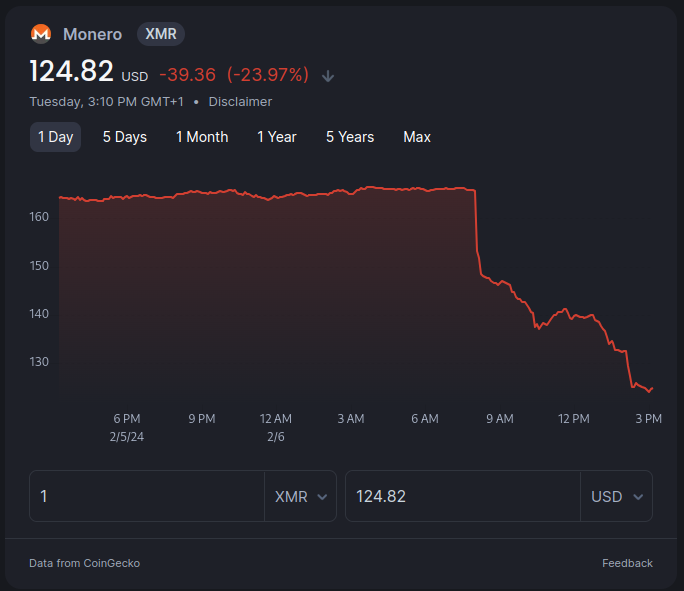Show the Max price history
Screen dimensions: 684x591
pos(417,137)
